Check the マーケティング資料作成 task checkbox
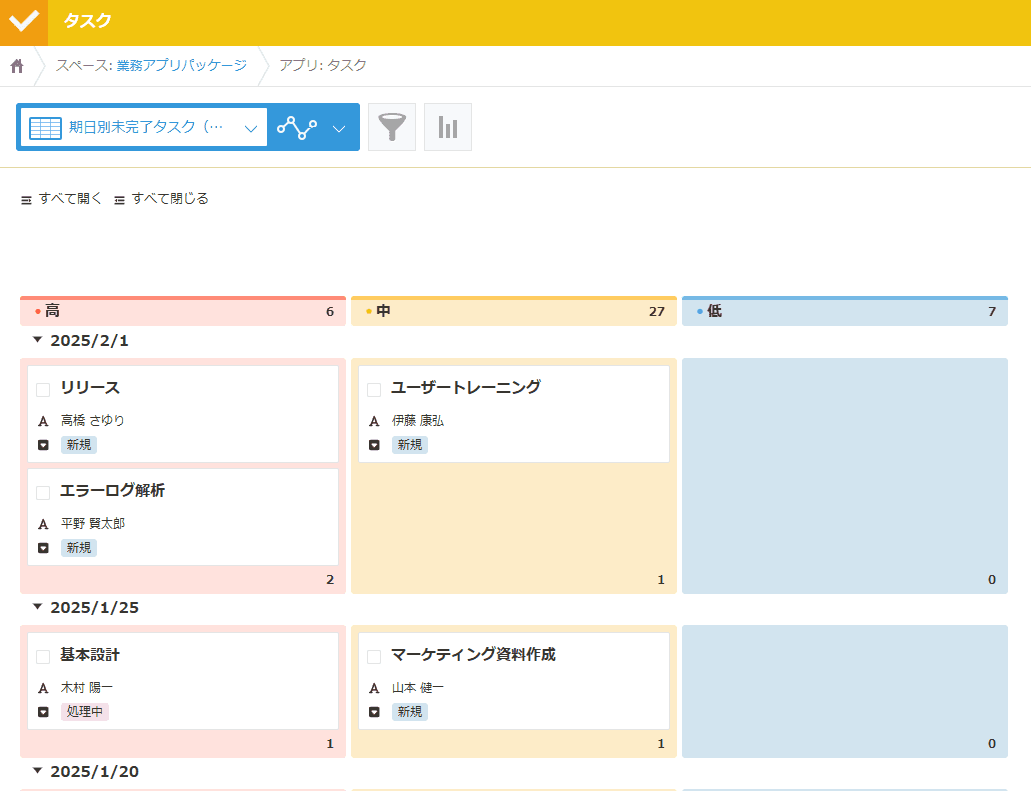Screen dimensions: 1031x791 [374, 657]
